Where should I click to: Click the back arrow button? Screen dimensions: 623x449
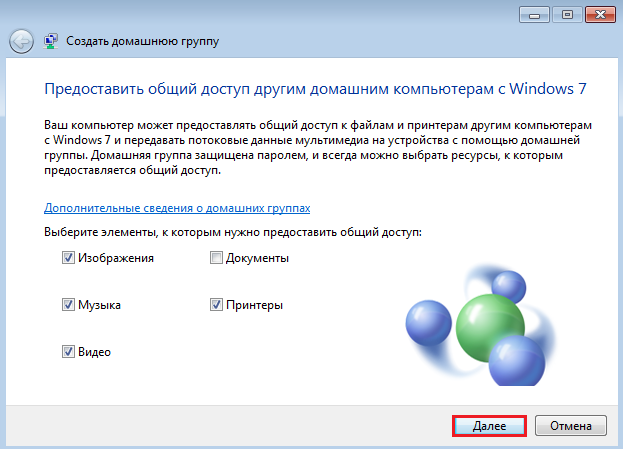(21, 41)
